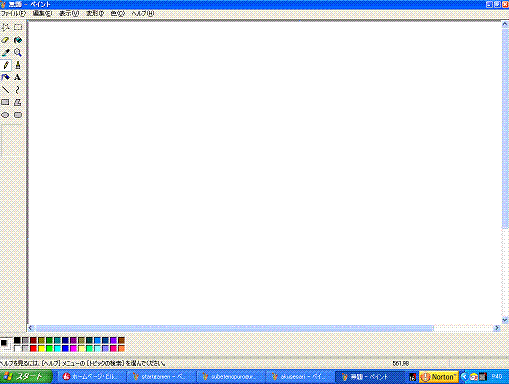Click the horizontal scrollbar right arrow
The image size is (509, 384).
point(497,328)
